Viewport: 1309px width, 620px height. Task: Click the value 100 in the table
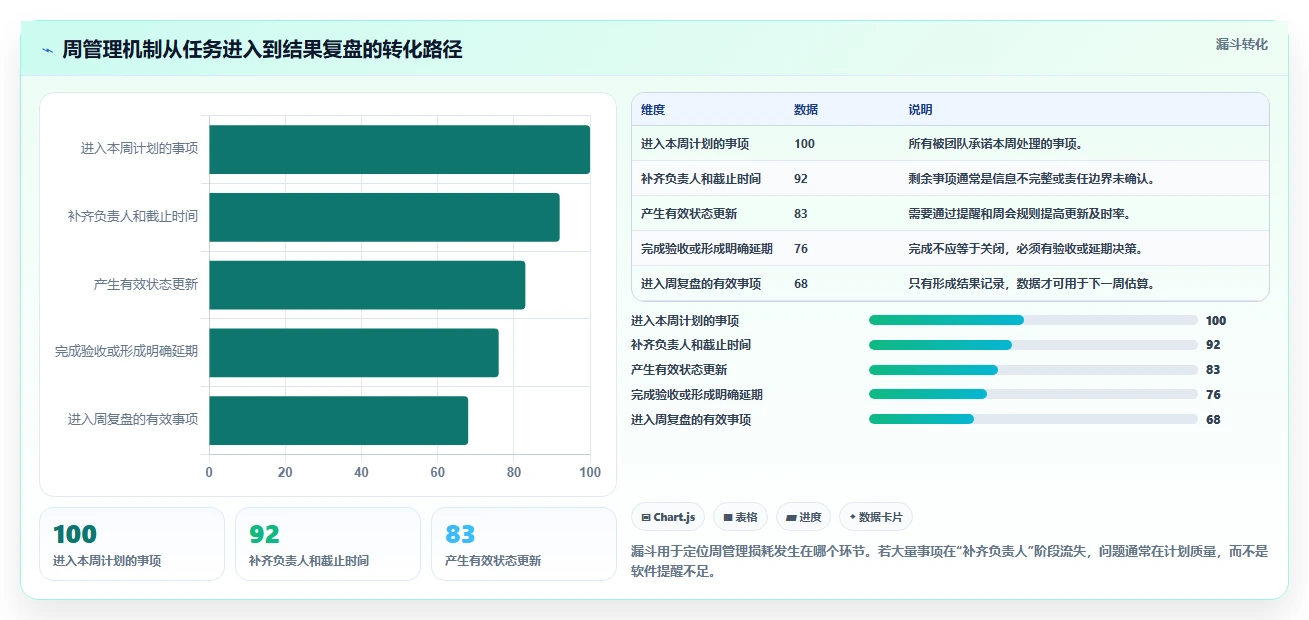[804, 144]
